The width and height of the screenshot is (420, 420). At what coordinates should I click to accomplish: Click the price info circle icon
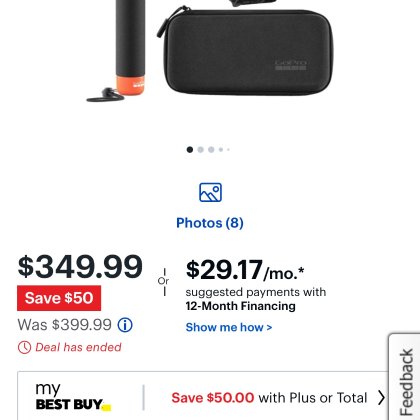coord(125,325)
